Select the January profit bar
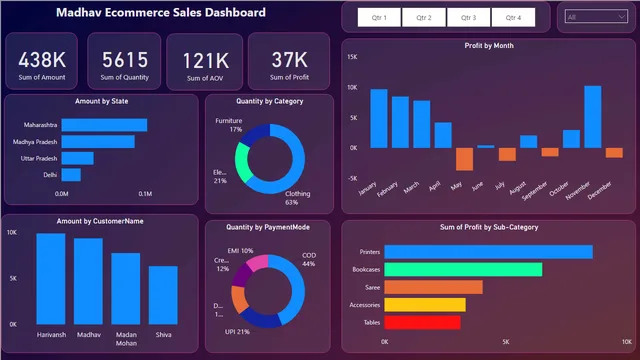 coord(379,118)
